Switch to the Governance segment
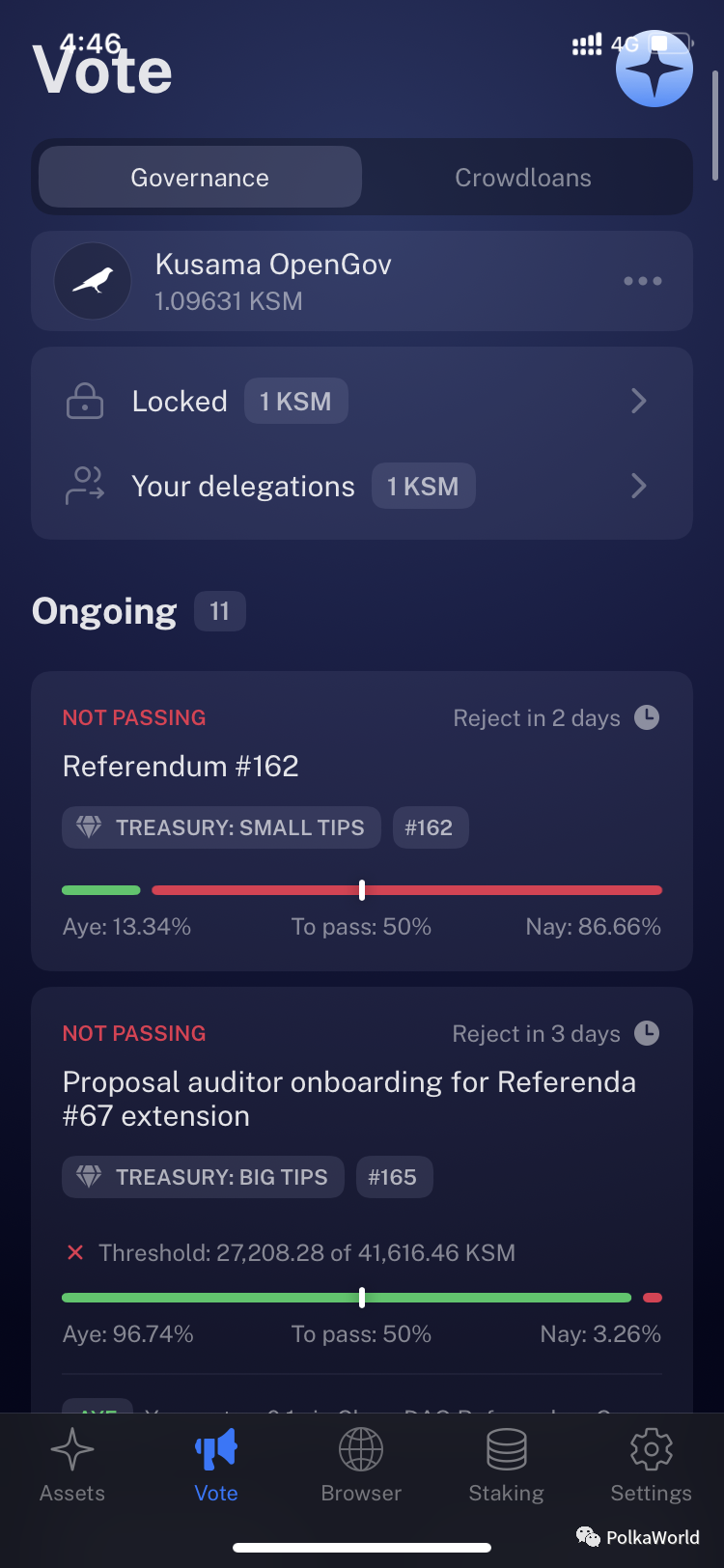724x1568 pixels. coord(200,178)
